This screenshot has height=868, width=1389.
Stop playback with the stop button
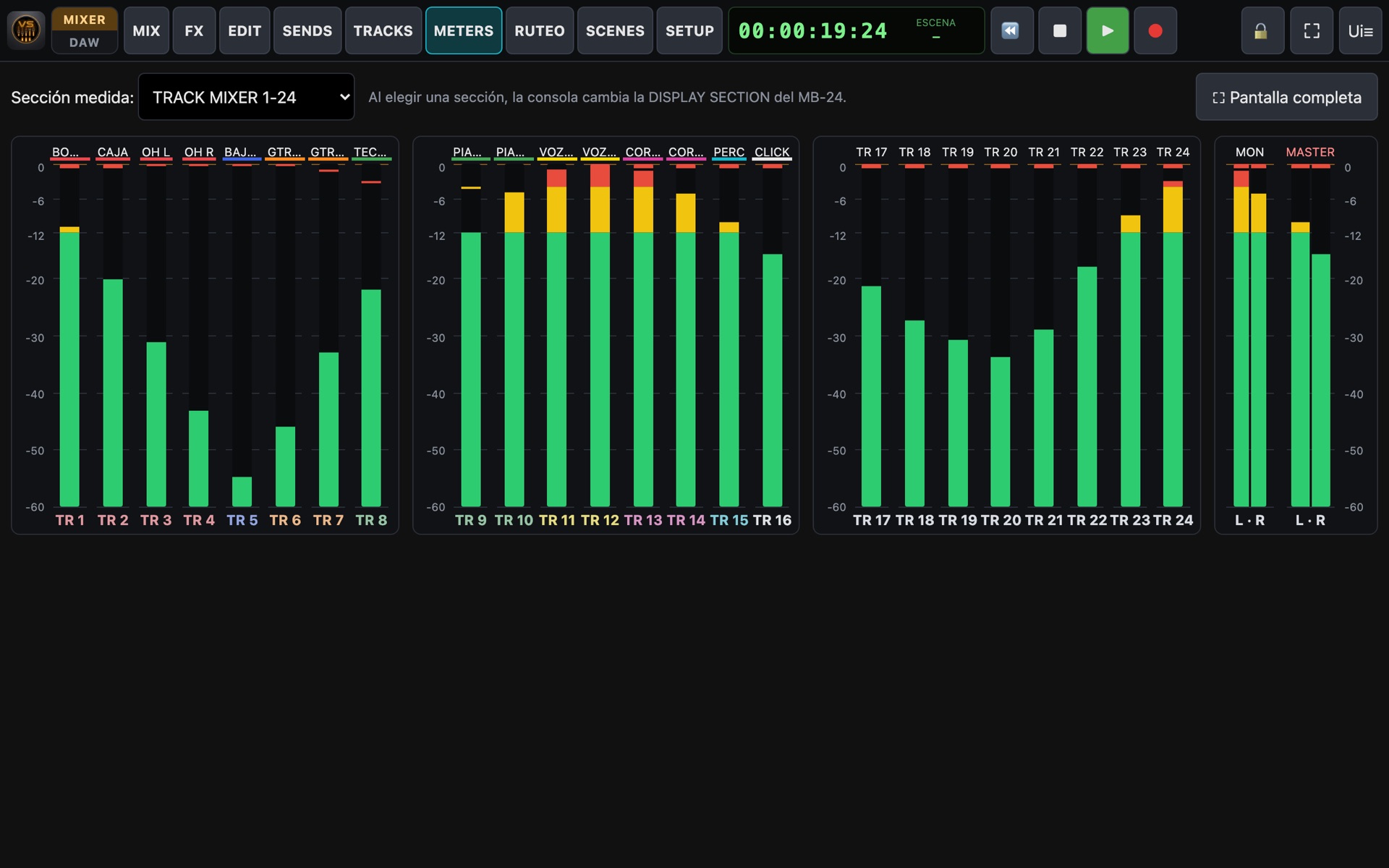[1059, 30]
